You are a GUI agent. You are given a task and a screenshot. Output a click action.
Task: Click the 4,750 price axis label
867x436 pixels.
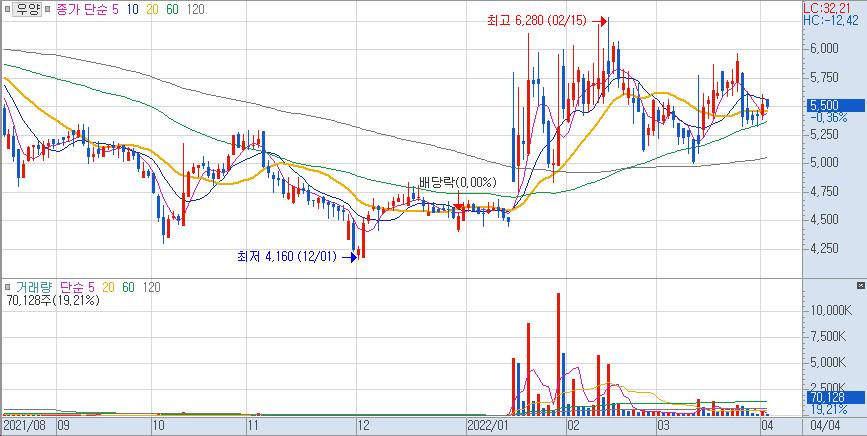coord(825,192)
